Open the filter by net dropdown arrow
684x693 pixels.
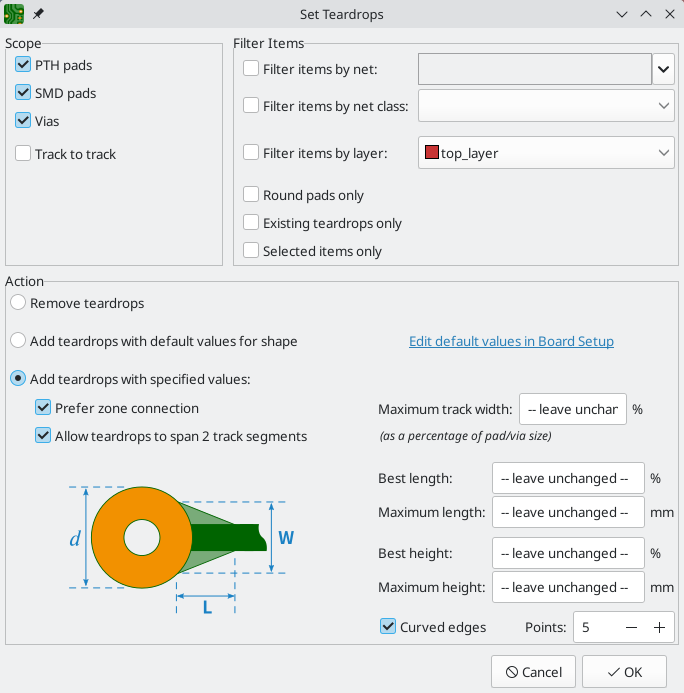coord(664,69)
